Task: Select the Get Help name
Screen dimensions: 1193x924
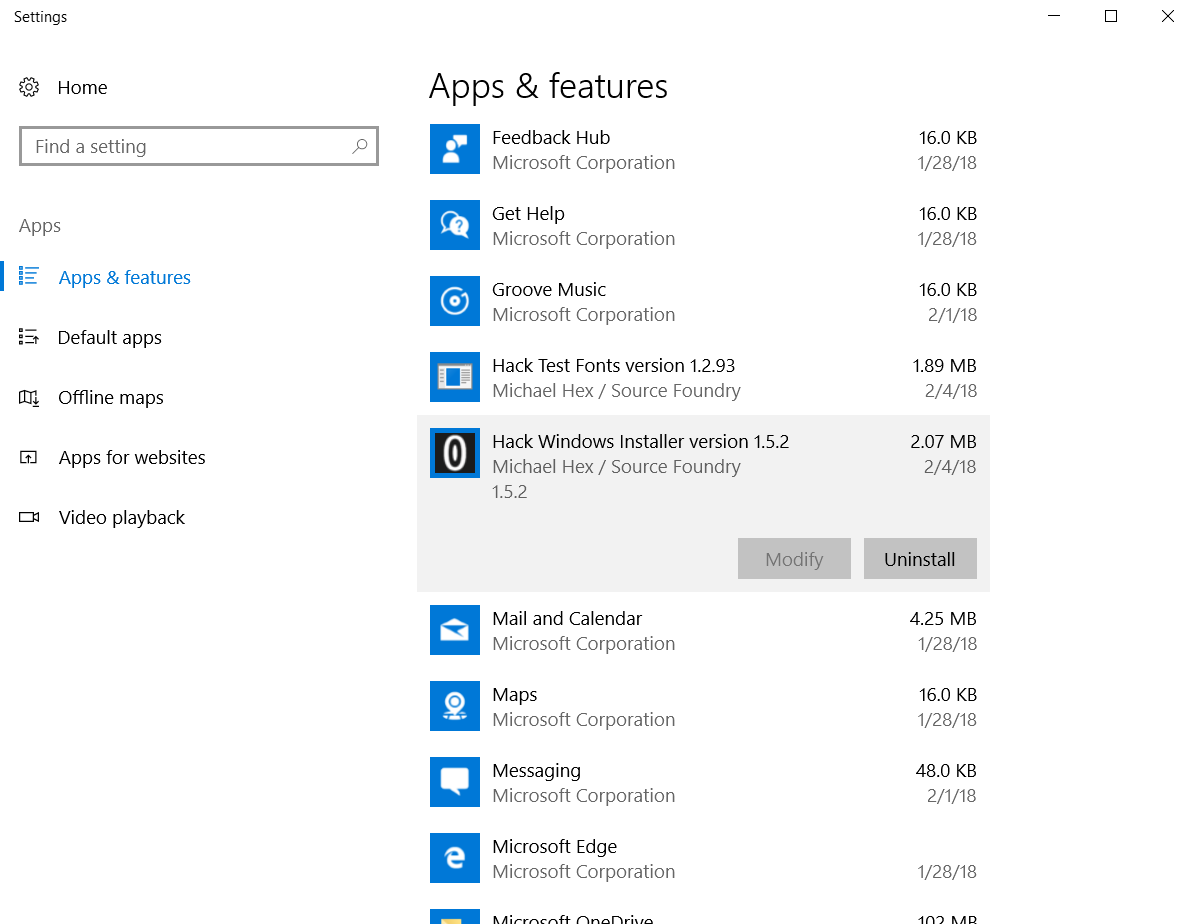Action: 528,214
